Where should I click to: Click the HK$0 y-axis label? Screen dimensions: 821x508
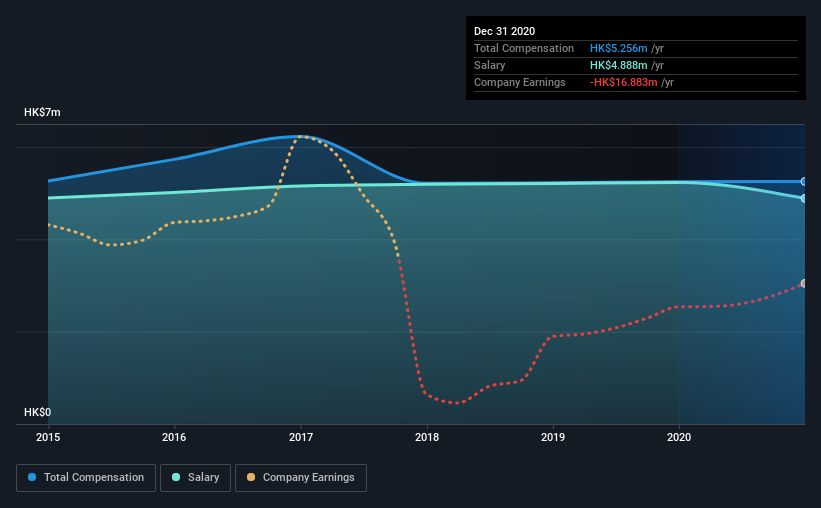38,413
